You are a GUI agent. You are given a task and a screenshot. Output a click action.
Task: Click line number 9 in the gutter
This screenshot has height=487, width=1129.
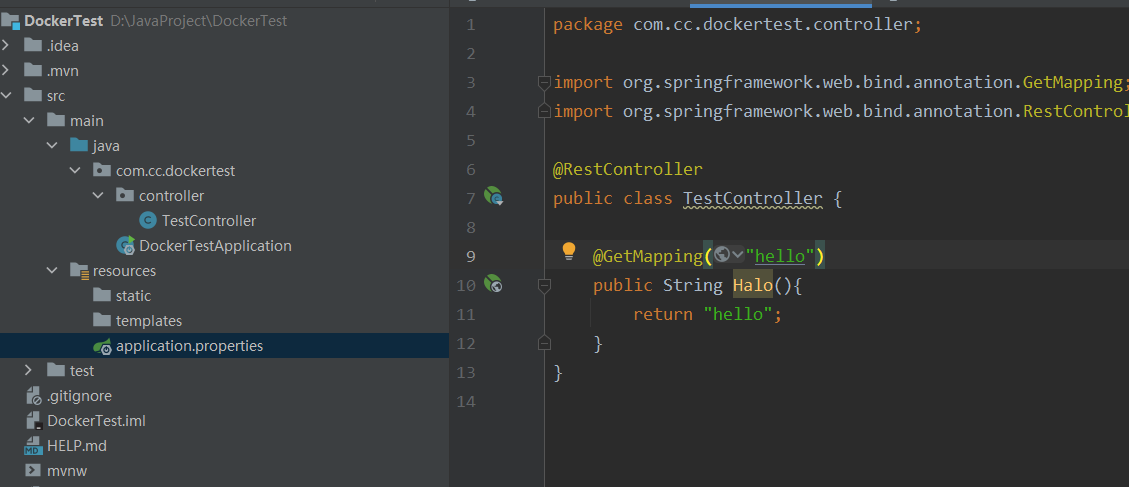pos(471,256)
